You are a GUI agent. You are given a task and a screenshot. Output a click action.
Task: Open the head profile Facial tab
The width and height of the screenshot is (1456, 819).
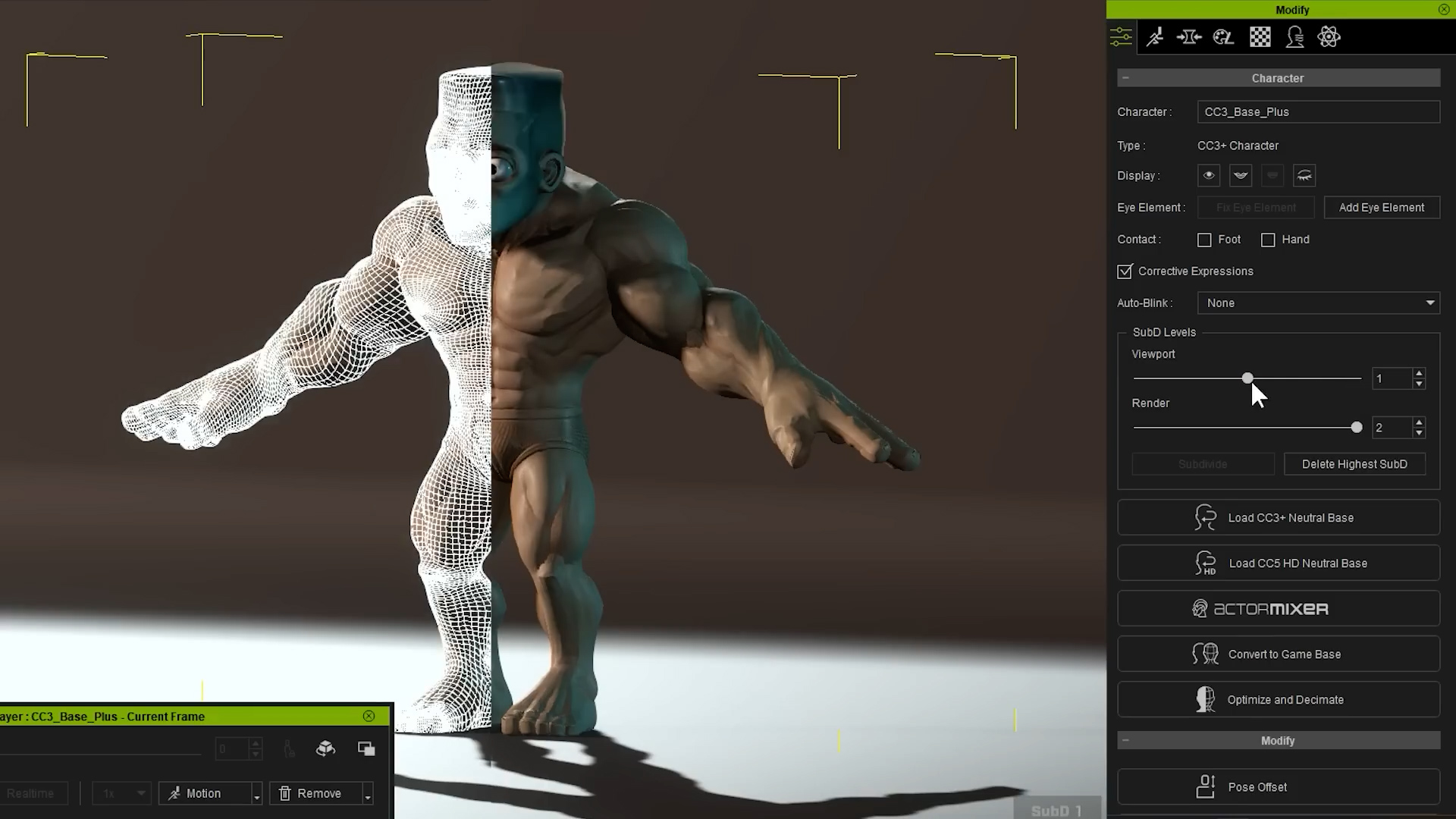[1295, 36]
